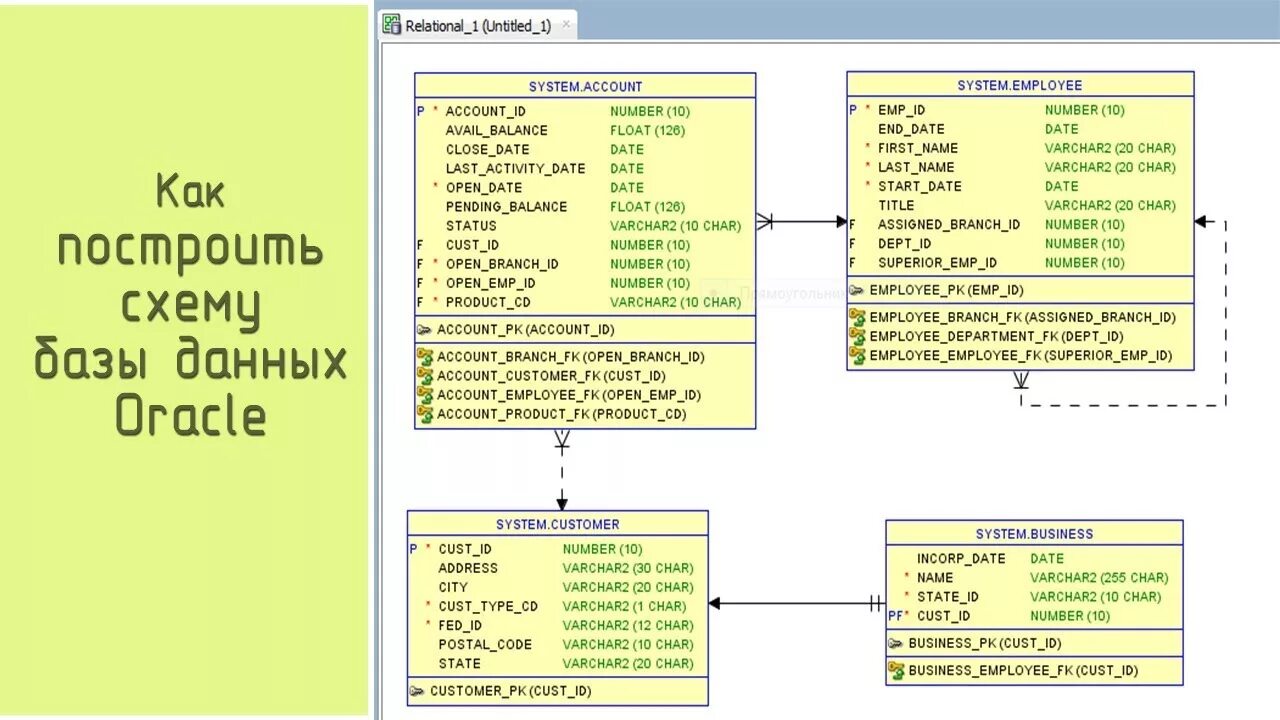The height and width of the screenshot is (720, 1280).
Task: Click the foreign key icon for ACCOUNT_BRANCH_FK
Action: 425,356
